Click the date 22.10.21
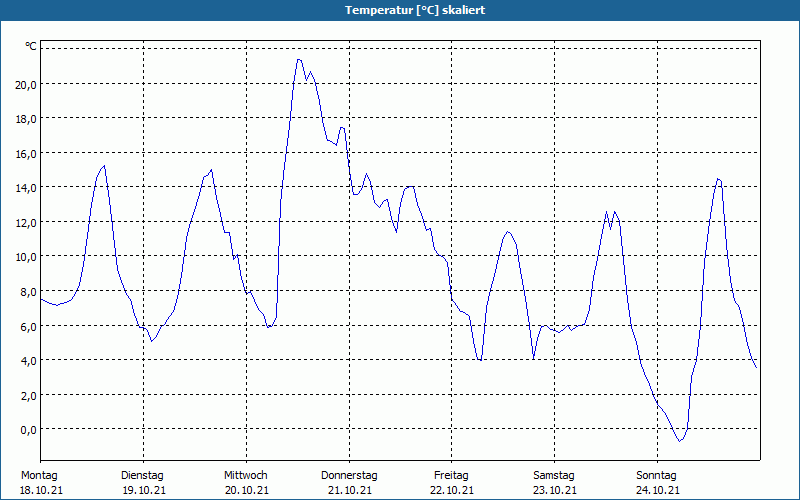The width and height of the screenshot is (800, 500). (452, 490)
